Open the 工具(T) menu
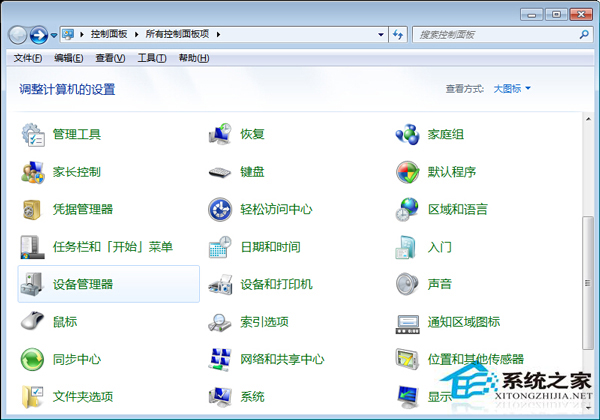This screenshot has height=420, width=600. tap(152, 58)
